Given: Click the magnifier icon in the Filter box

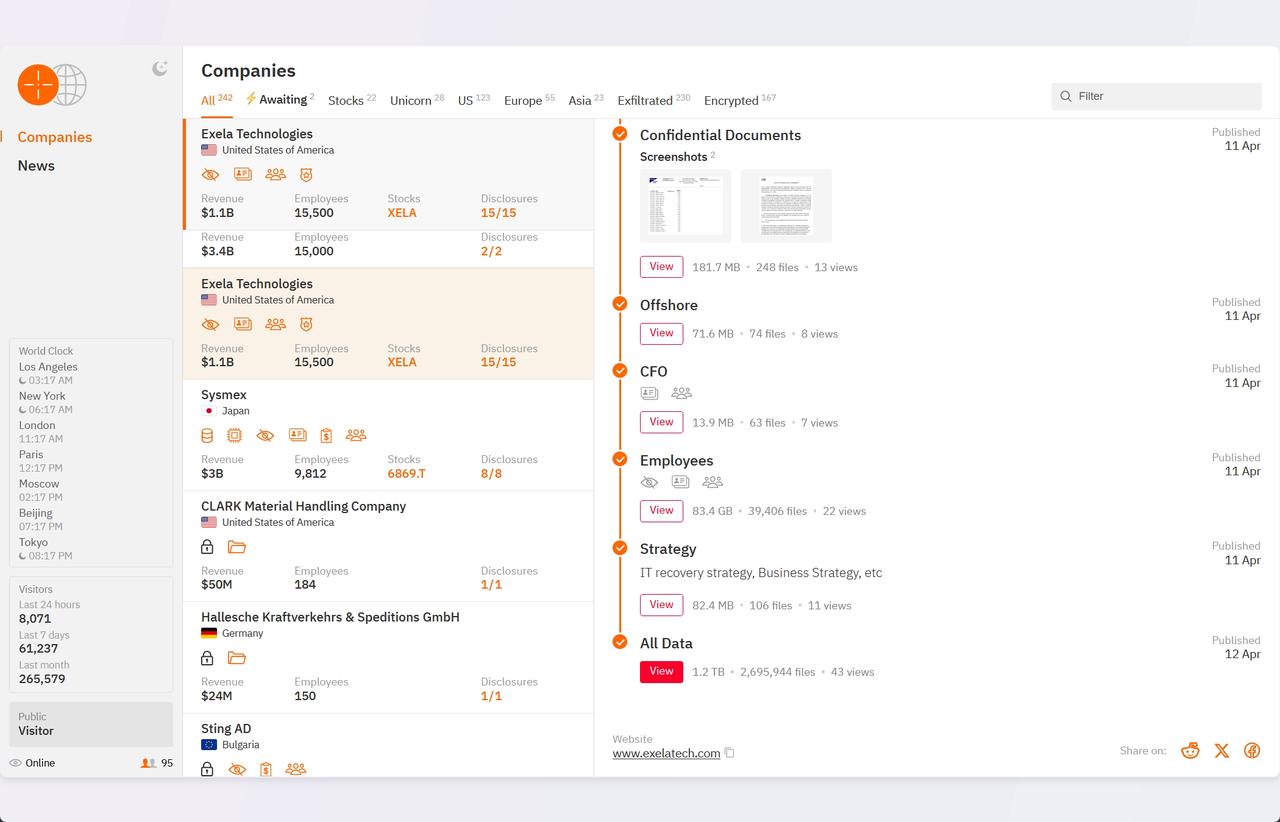Looking at the screenshot, I should point(1066,96).
